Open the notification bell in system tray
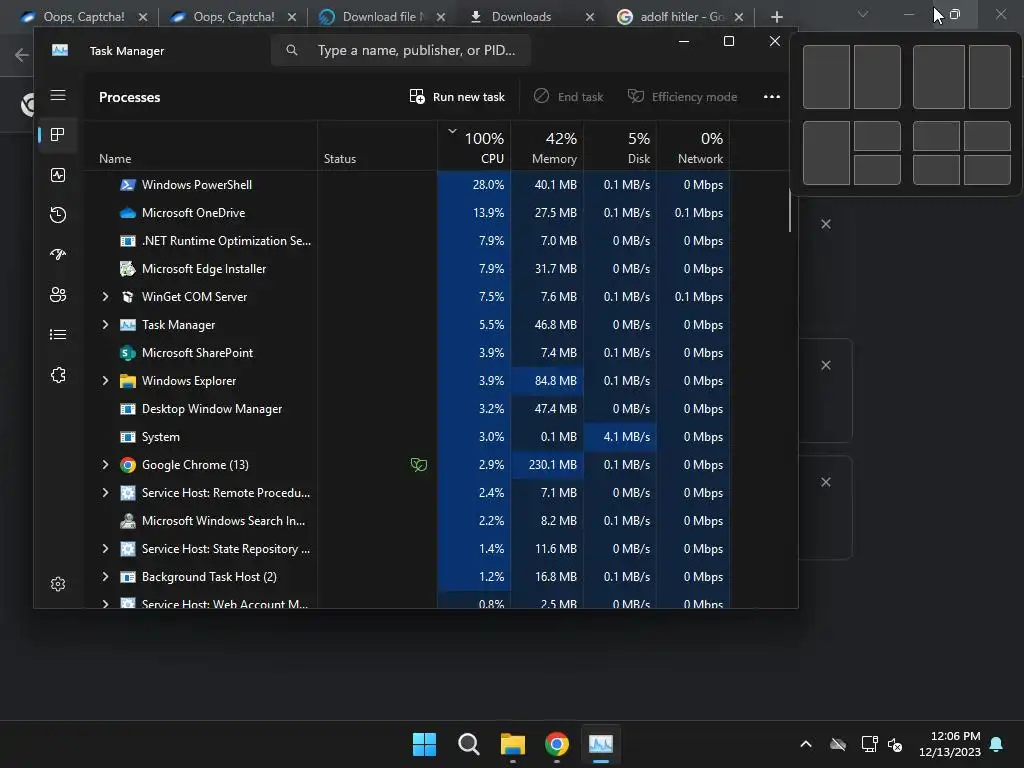The height and width of the screenshot is (768, 1024). click(997, 744)
